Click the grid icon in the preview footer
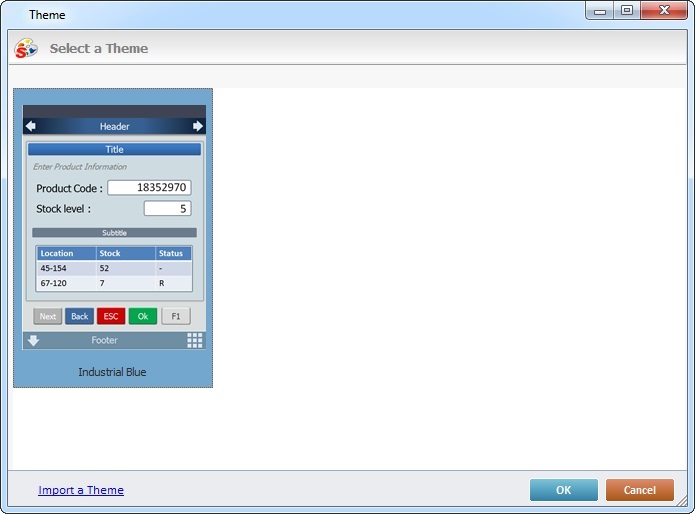 coord(194,340)
